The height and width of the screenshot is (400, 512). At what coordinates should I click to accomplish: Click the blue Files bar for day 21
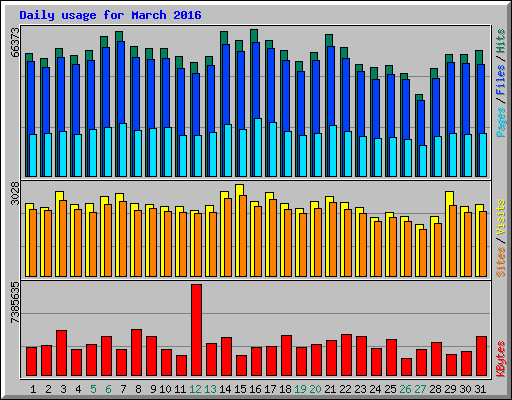[331, 86]
